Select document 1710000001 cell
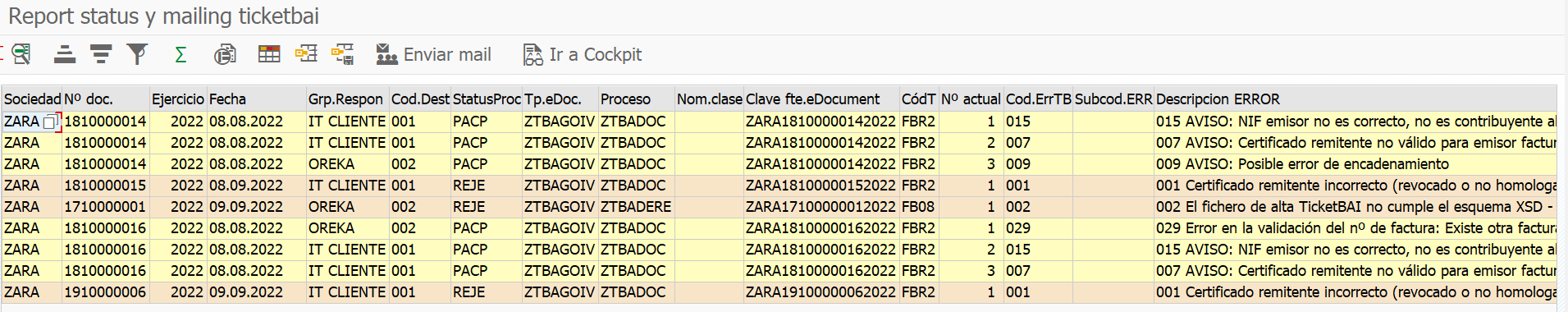1568x312 pixels. [x=106, y=207]
